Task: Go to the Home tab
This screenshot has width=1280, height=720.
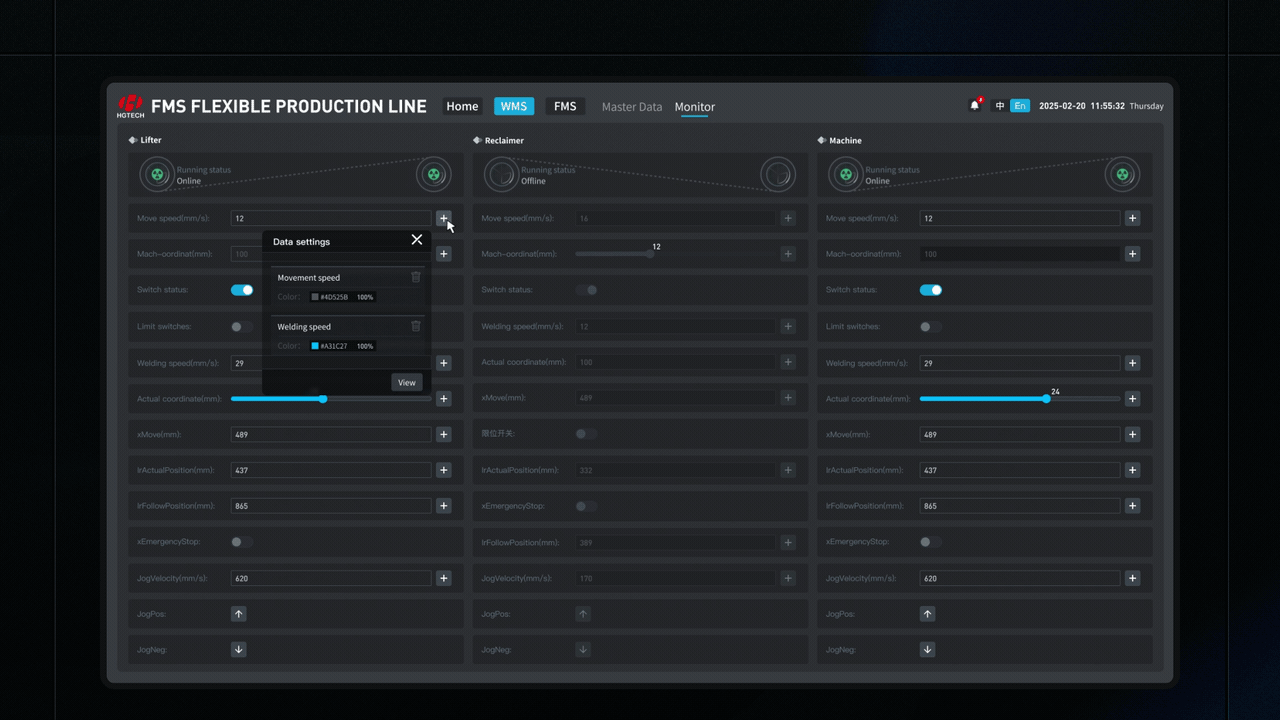Action: [462, 106]
